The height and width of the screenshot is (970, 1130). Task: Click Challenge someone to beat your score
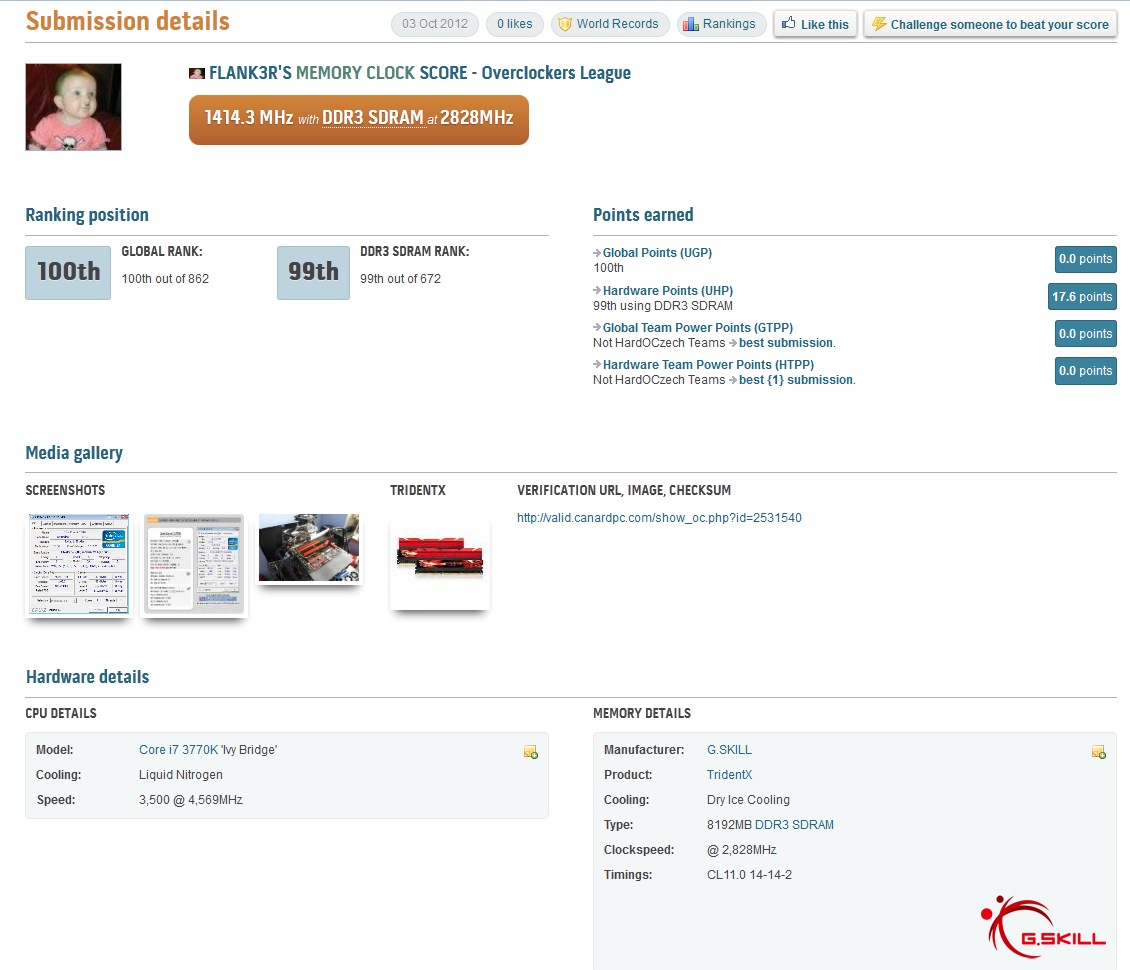click(990, 24)
